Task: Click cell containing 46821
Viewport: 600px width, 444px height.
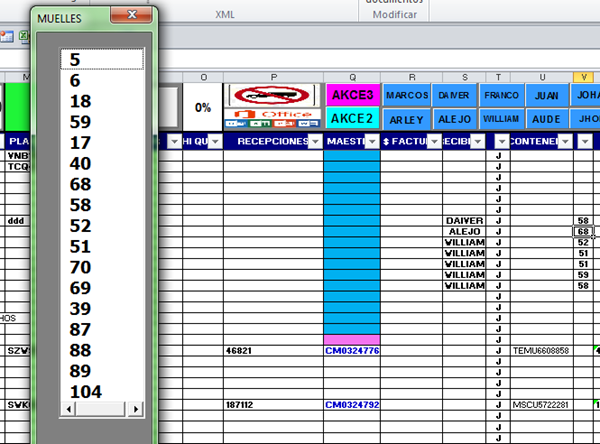Action: coord(274,351)
